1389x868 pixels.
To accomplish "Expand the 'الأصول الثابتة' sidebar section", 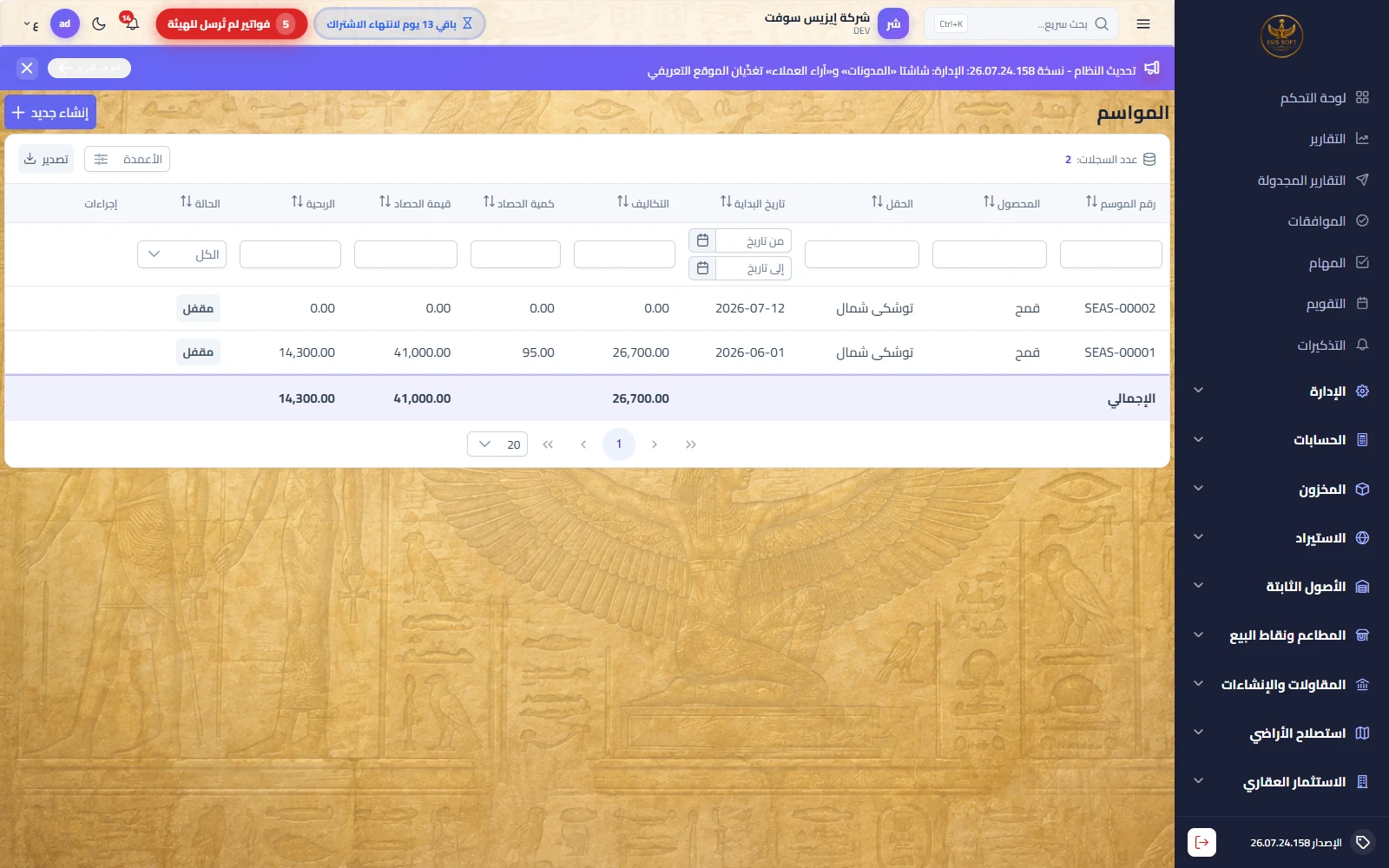I will [x=1282, y=586].
